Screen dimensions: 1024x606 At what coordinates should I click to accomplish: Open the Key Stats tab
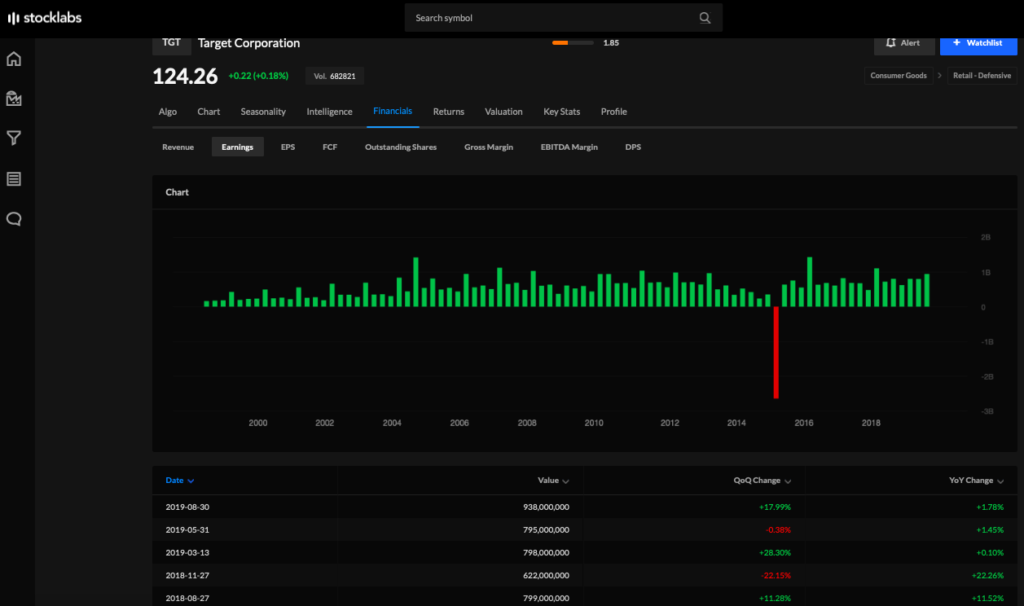562,112
